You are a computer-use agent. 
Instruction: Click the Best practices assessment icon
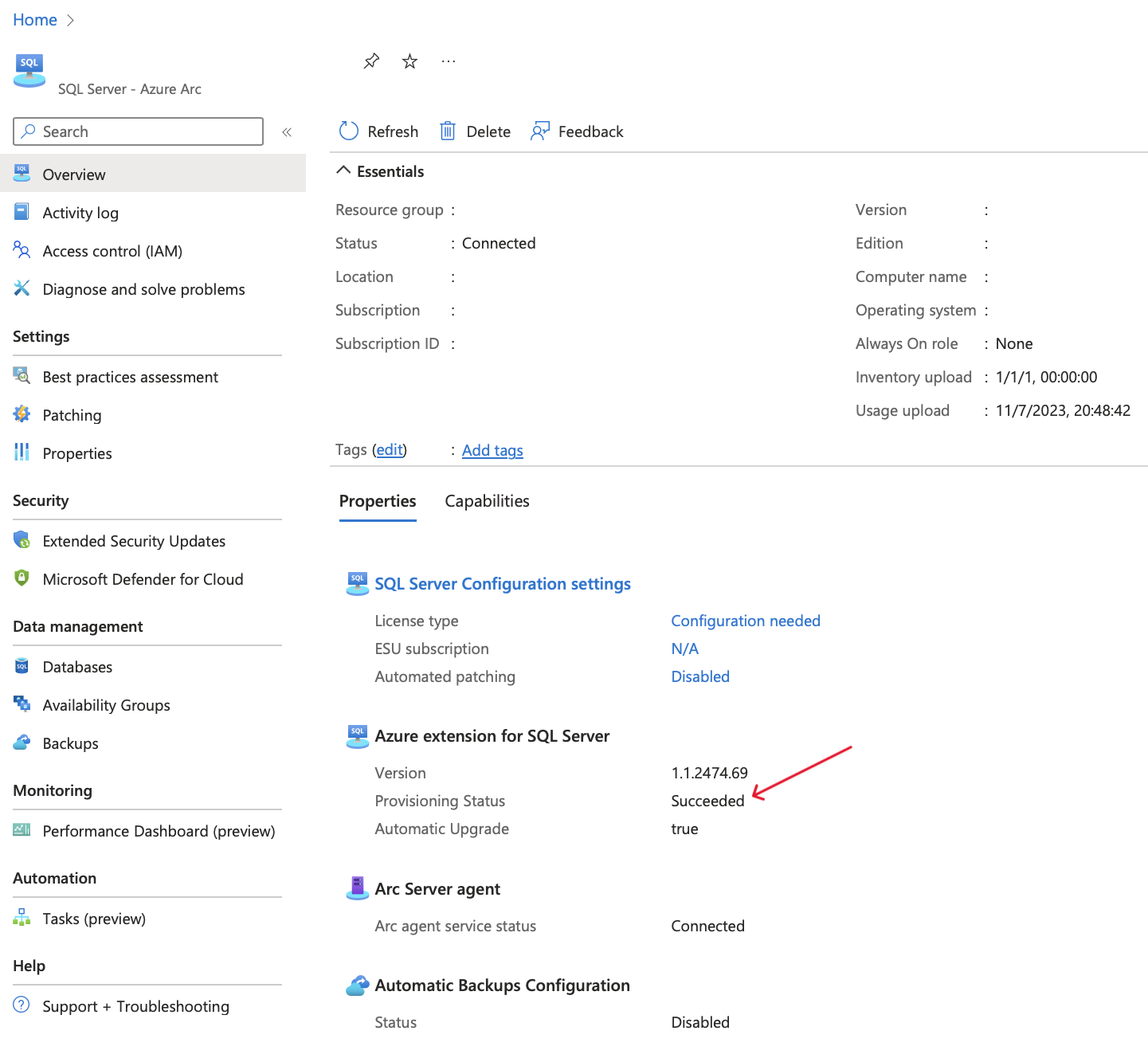point(22,375)
